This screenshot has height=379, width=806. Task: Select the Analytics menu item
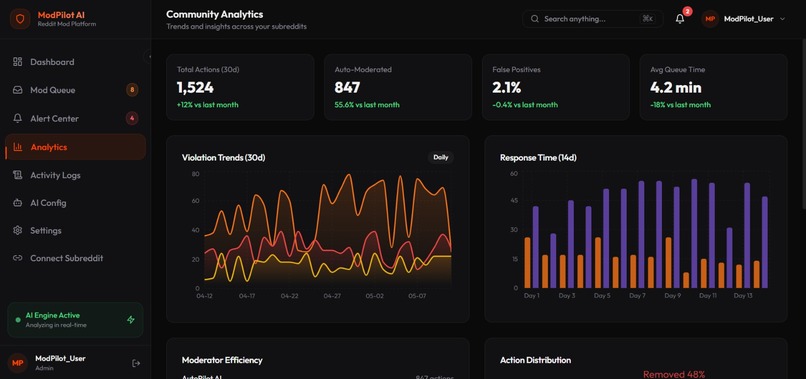76,147
